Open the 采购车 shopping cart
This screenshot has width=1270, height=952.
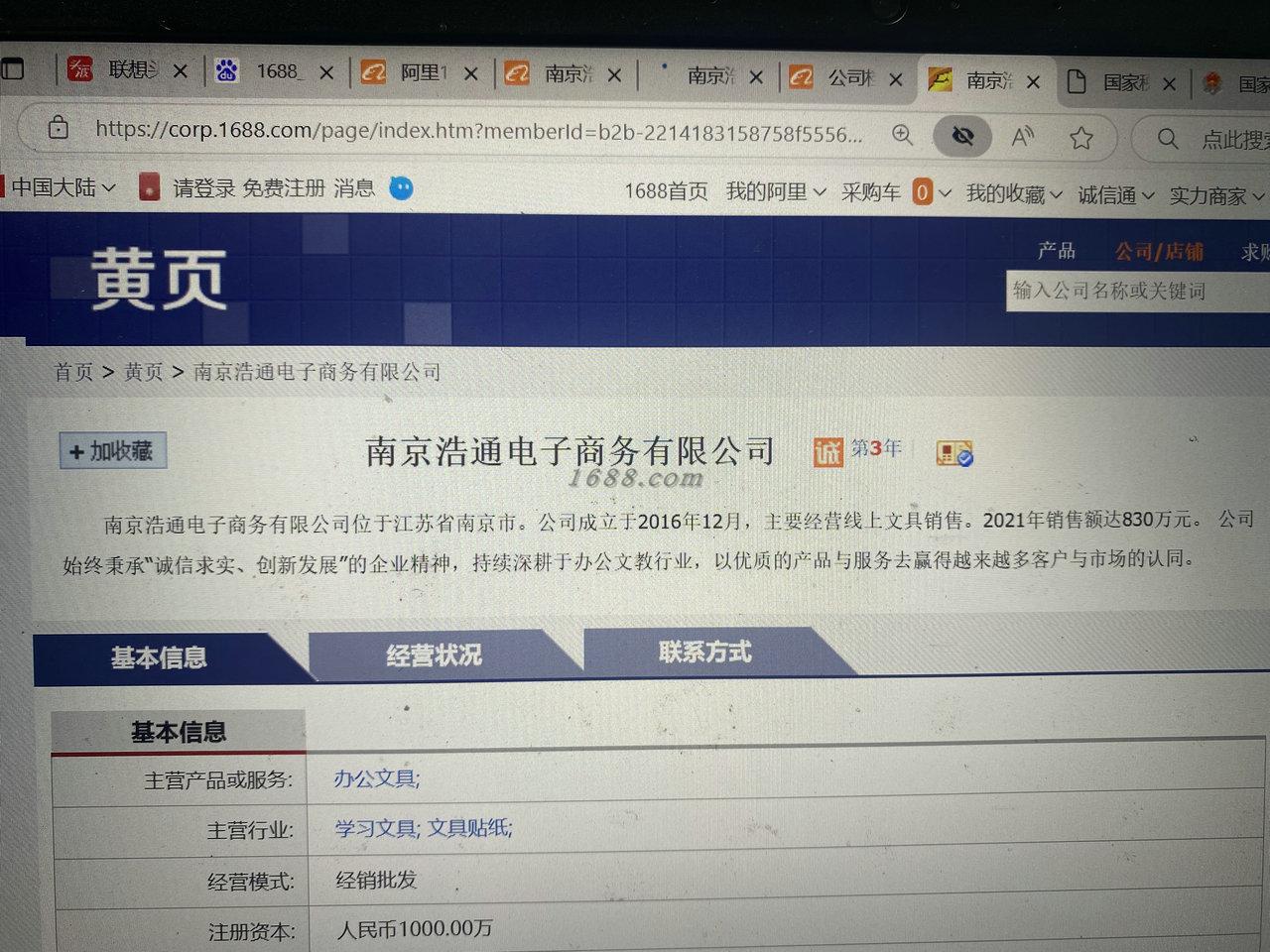pyautogui.click(x=870, y=192)
